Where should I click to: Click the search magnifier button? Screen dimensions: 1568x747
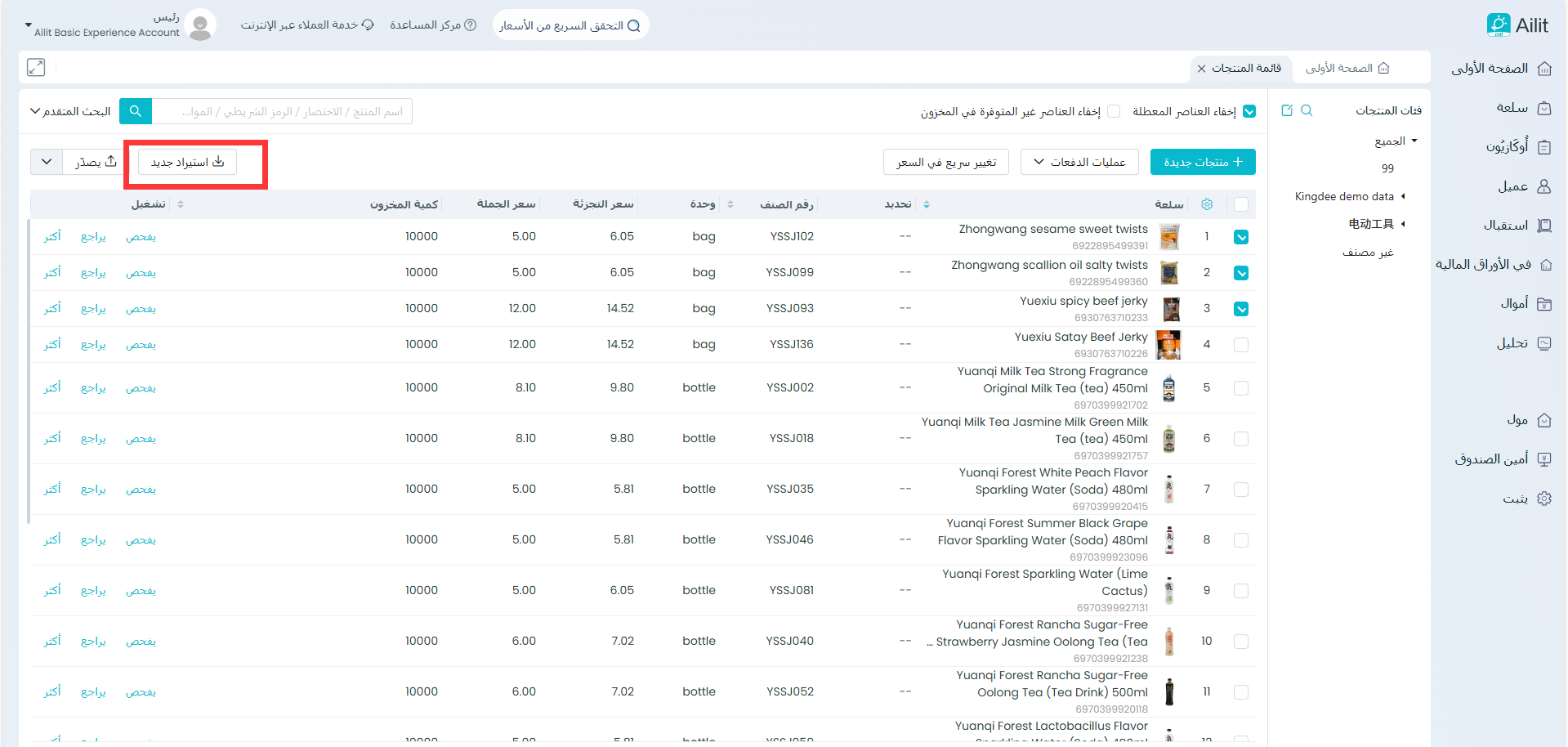coord(136,111)
